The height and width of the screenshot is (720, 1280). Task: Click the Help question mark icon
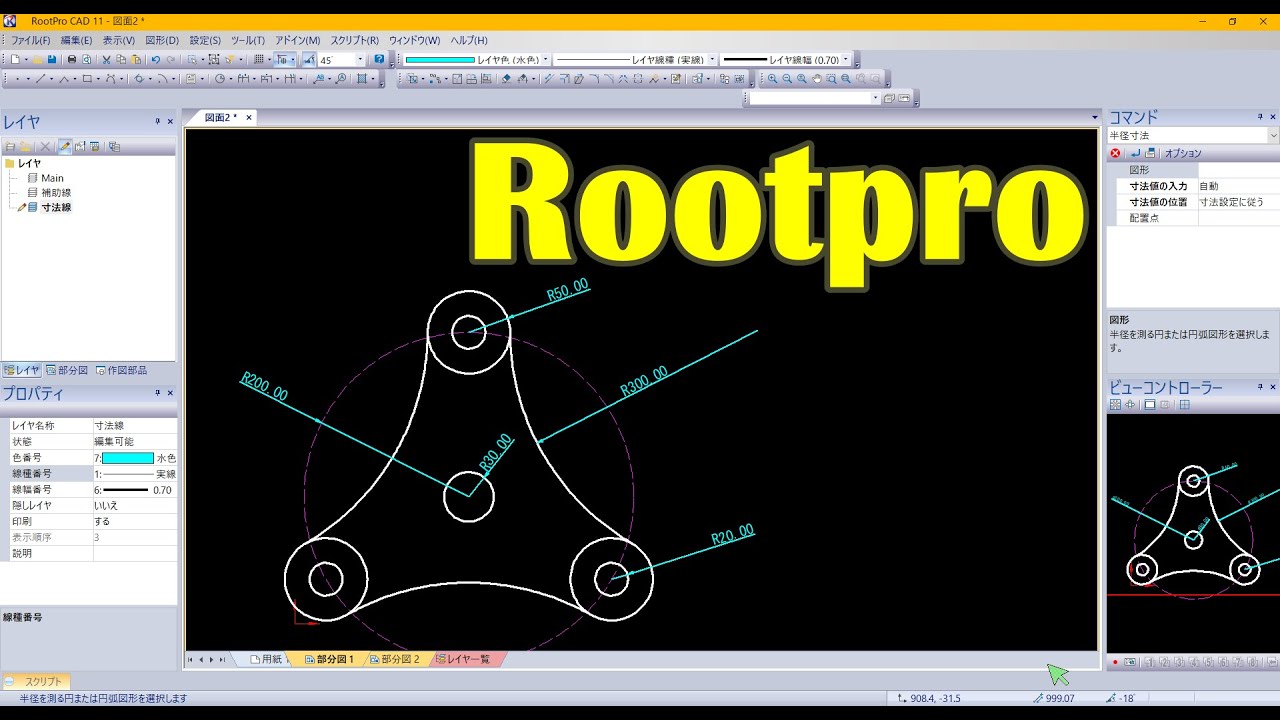tap(379, 59)
